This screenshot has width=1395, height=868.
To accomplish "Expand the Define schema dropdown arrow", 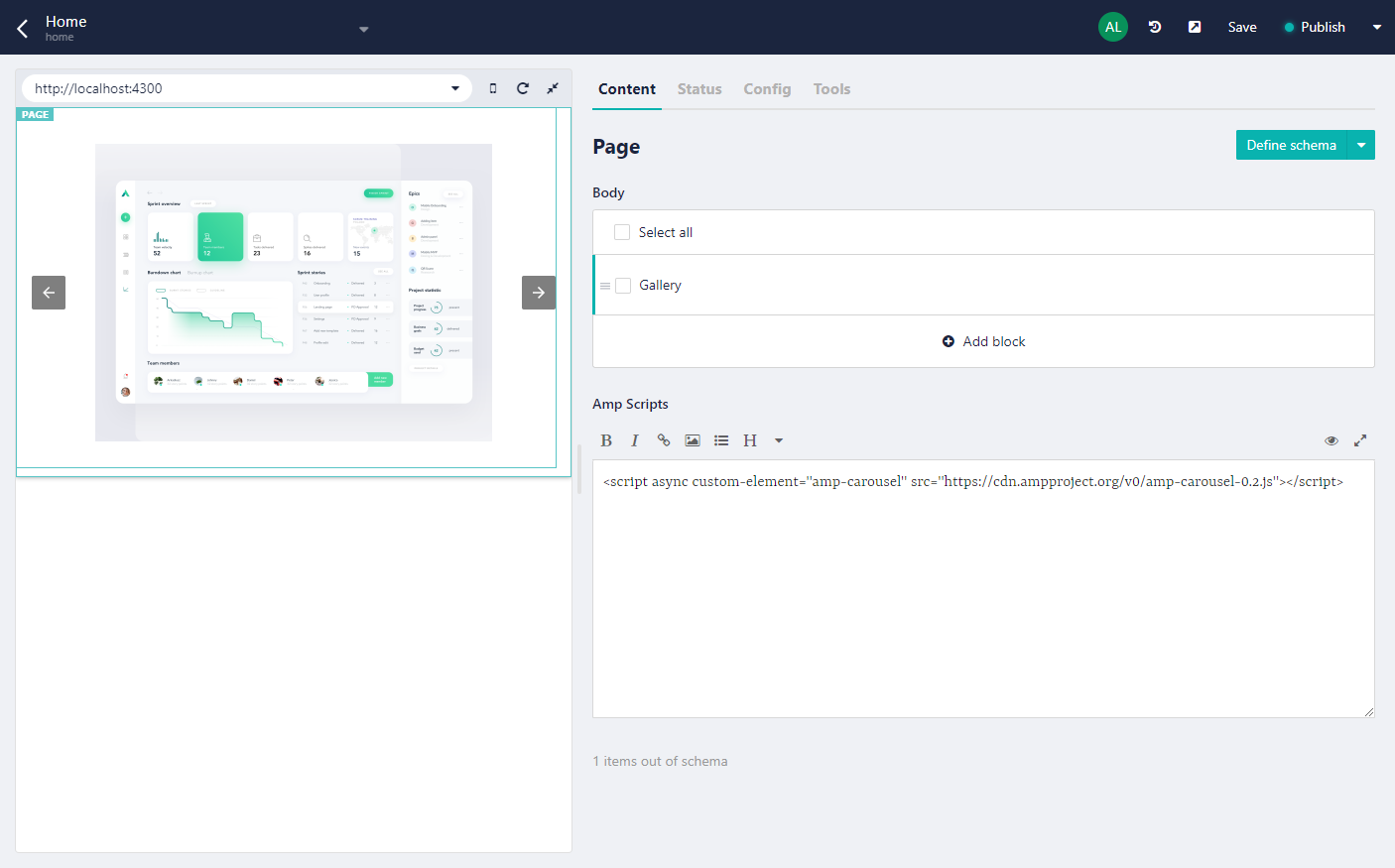I will point(1361,145).
